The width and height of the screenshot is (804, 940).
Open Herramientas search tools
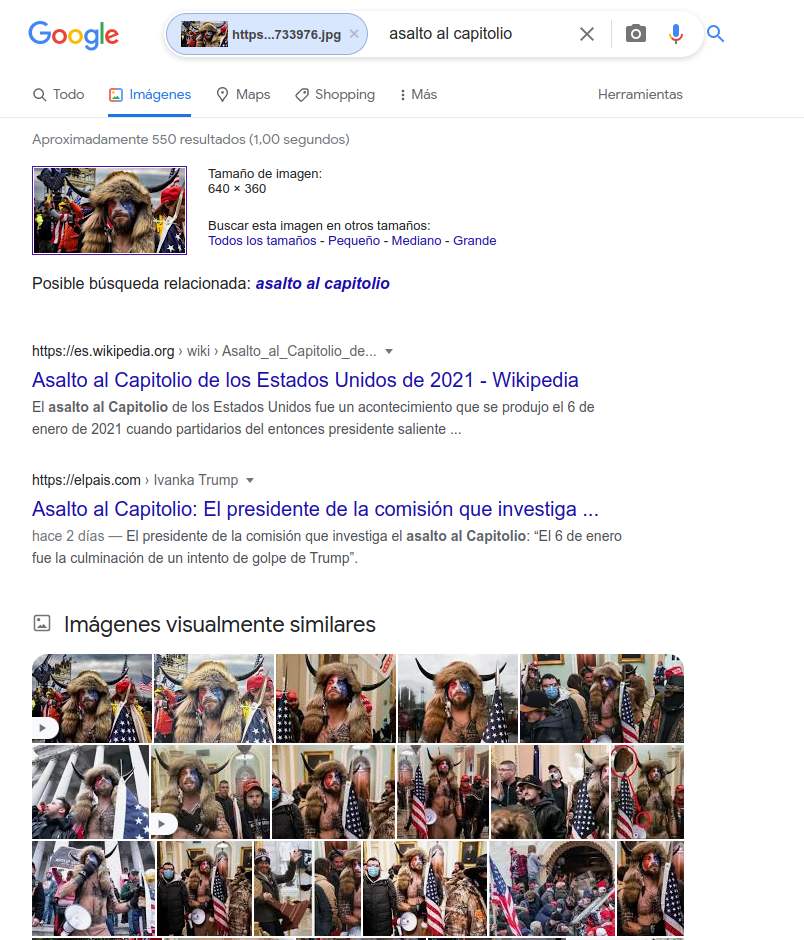tap(640, 94)
